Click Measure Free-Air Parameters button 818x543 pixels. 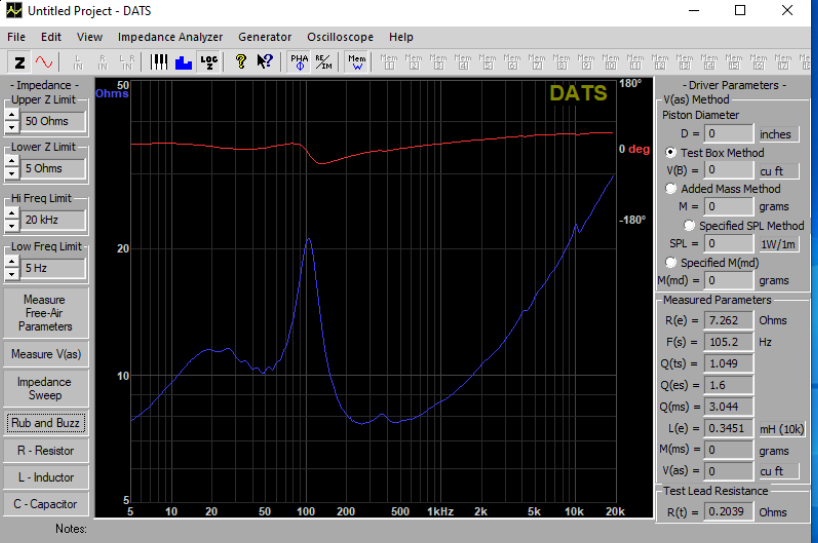46,313
